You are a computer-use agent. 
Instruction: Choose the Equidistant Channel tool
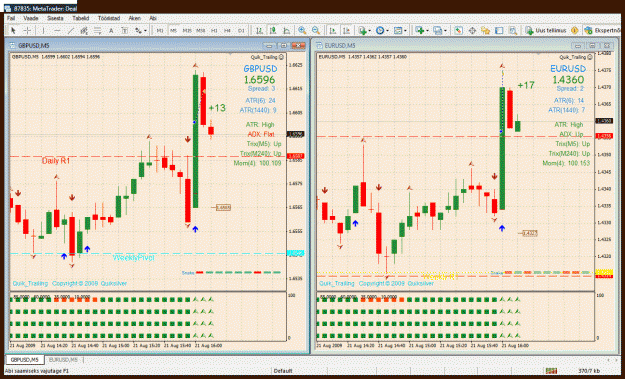coord(84,31)
